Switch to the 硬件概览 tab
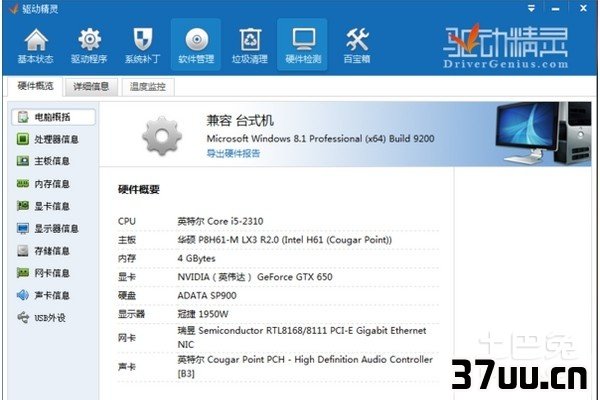The height and width of the screenshot is (400, 600). pos(35,86)
